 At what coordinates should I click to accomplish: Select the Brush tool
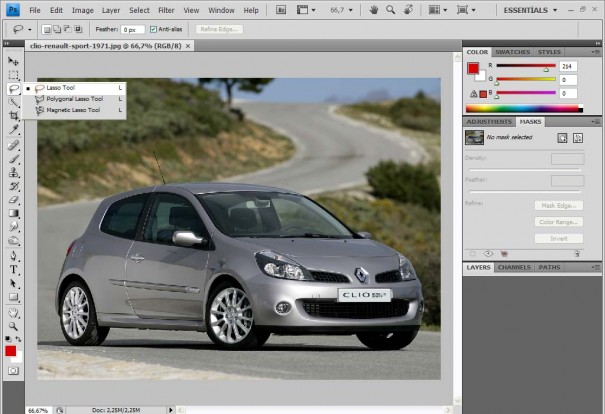(x=14, y=159)
